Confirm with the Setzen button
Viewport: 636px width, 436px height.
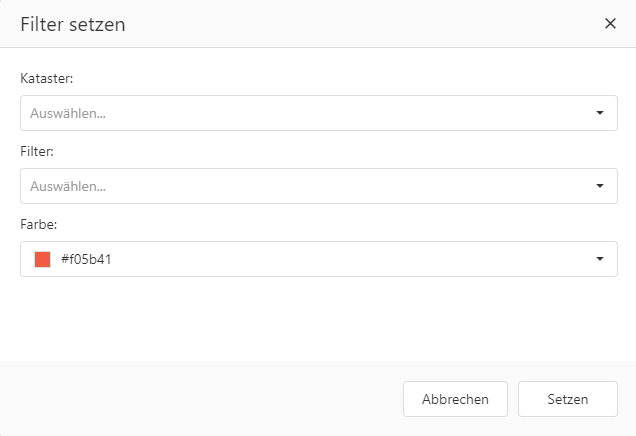click(x=567, y=399)
